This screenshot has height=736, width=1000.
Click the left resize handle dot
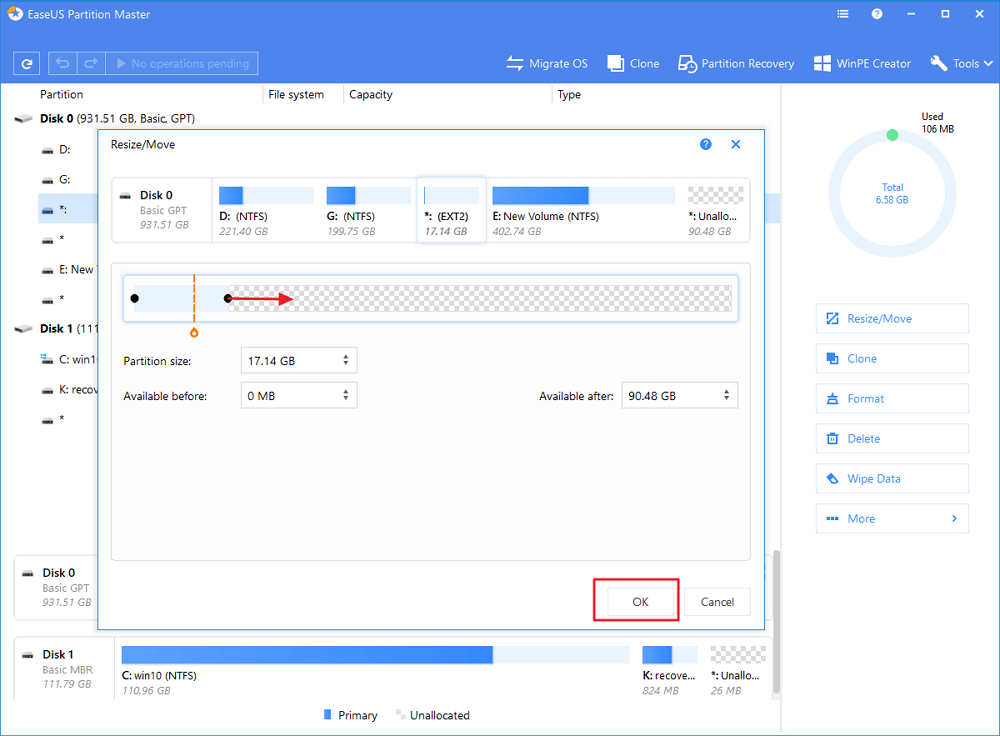pyautogui.click(x=135, y=298)
